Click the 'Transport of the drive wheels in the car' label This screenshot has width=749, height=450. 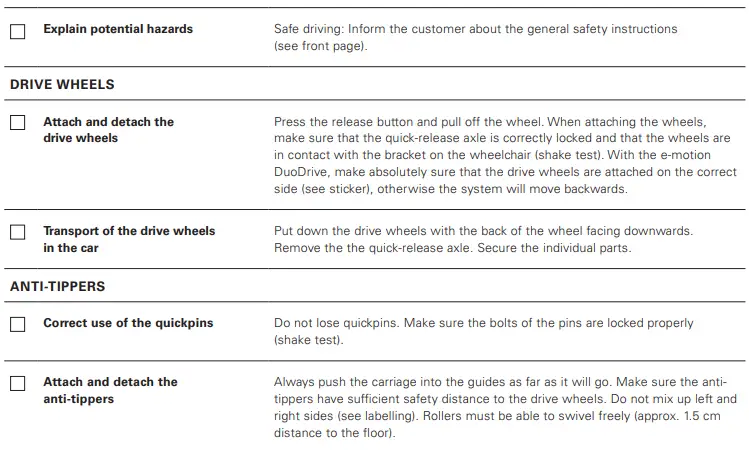click(128, 239)
